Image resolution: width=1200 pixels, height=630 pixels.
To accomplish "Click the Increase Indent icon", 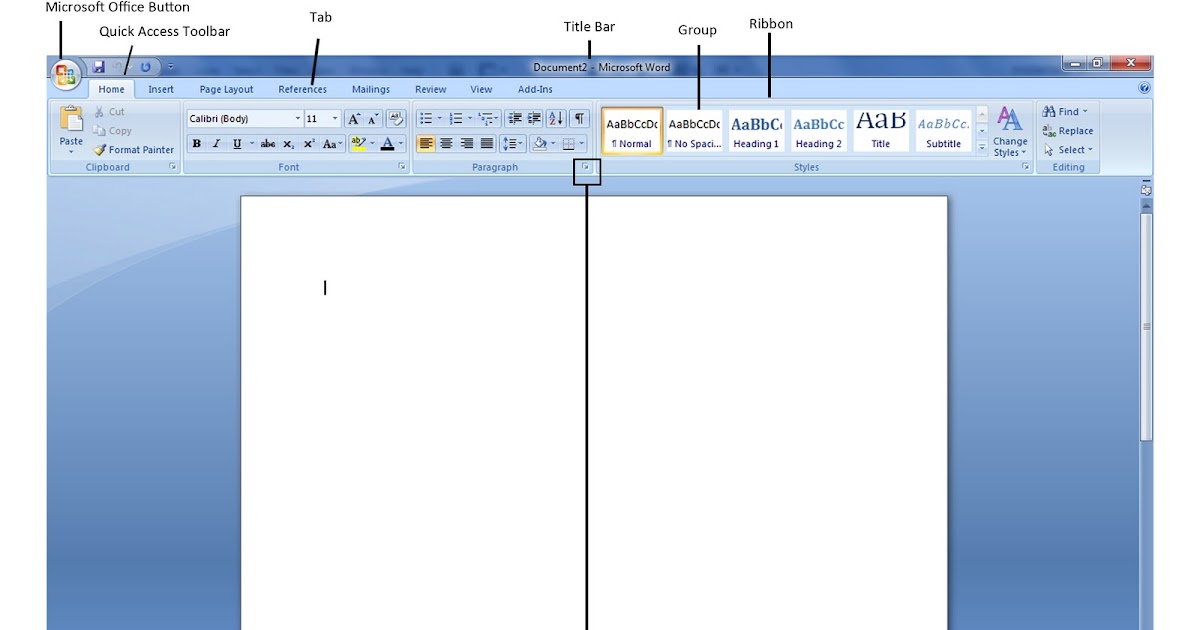I will tap(534, 118).
